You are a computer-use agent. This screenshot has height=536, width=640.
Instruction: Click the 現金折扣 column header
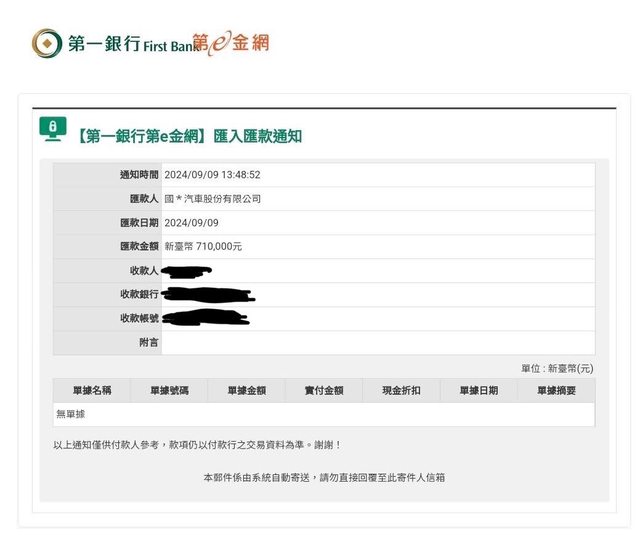pyautogui.click(x=401, y=391)
